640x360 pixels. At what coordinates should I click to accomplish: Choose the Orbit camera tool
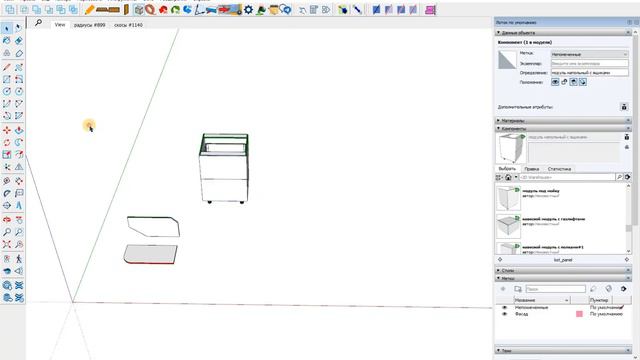point(7,220)
